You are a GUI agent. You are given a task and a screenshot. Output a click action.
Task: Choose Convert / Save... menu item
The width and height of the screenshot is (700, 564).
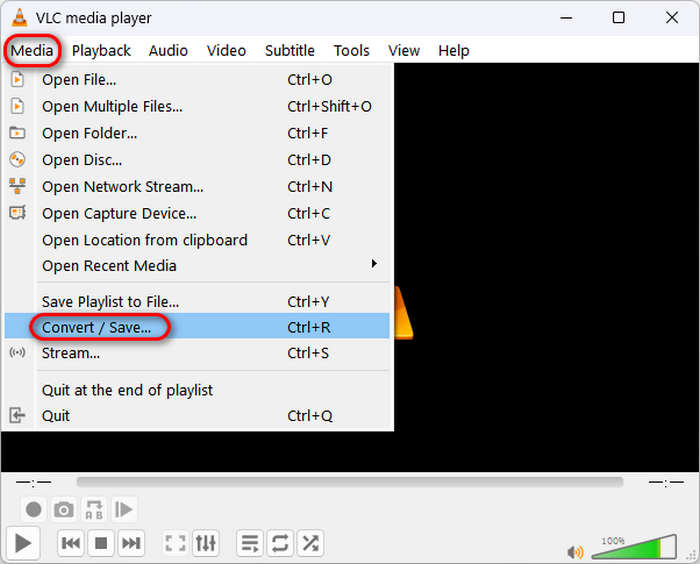(197, 327)
